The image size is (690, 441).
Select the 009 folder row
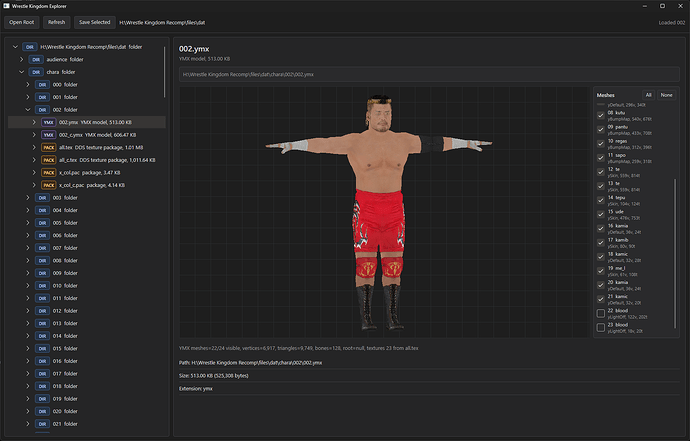87,273
